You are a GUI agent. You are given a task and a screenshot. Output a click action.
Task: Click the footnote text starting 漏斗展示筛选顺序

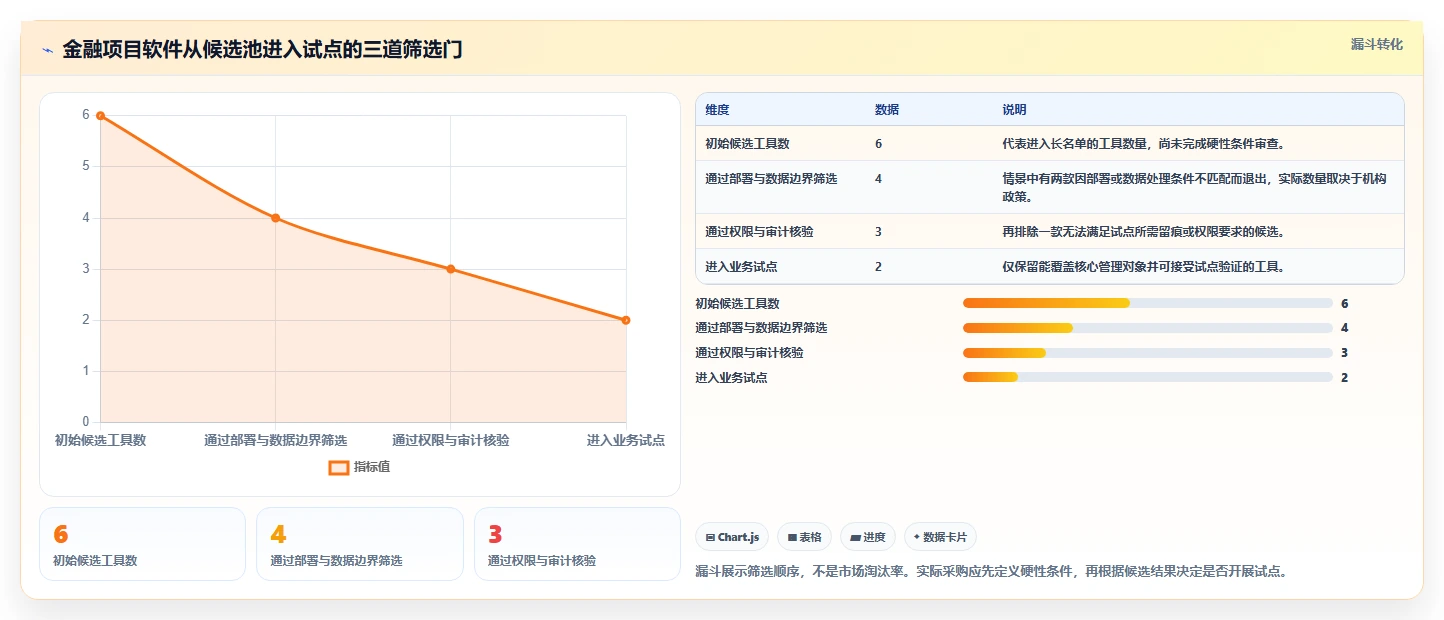tap(991, 572)
